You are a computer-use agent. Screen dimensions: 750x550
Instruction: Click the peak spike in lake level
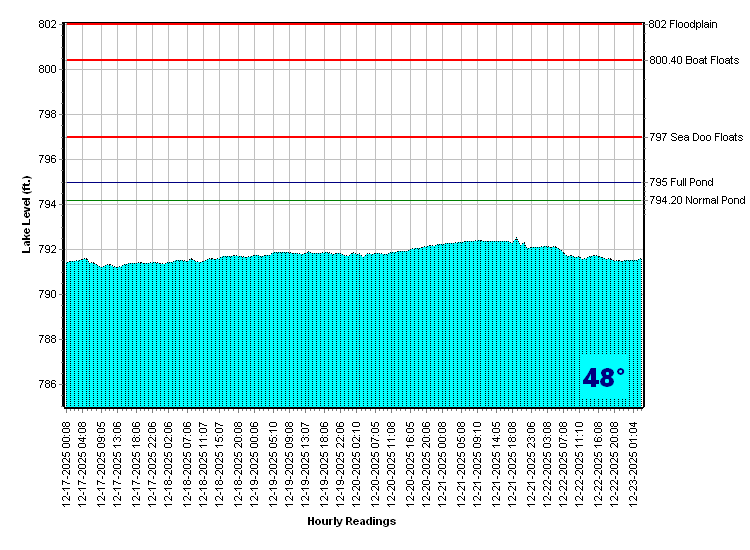pos(516,239)
